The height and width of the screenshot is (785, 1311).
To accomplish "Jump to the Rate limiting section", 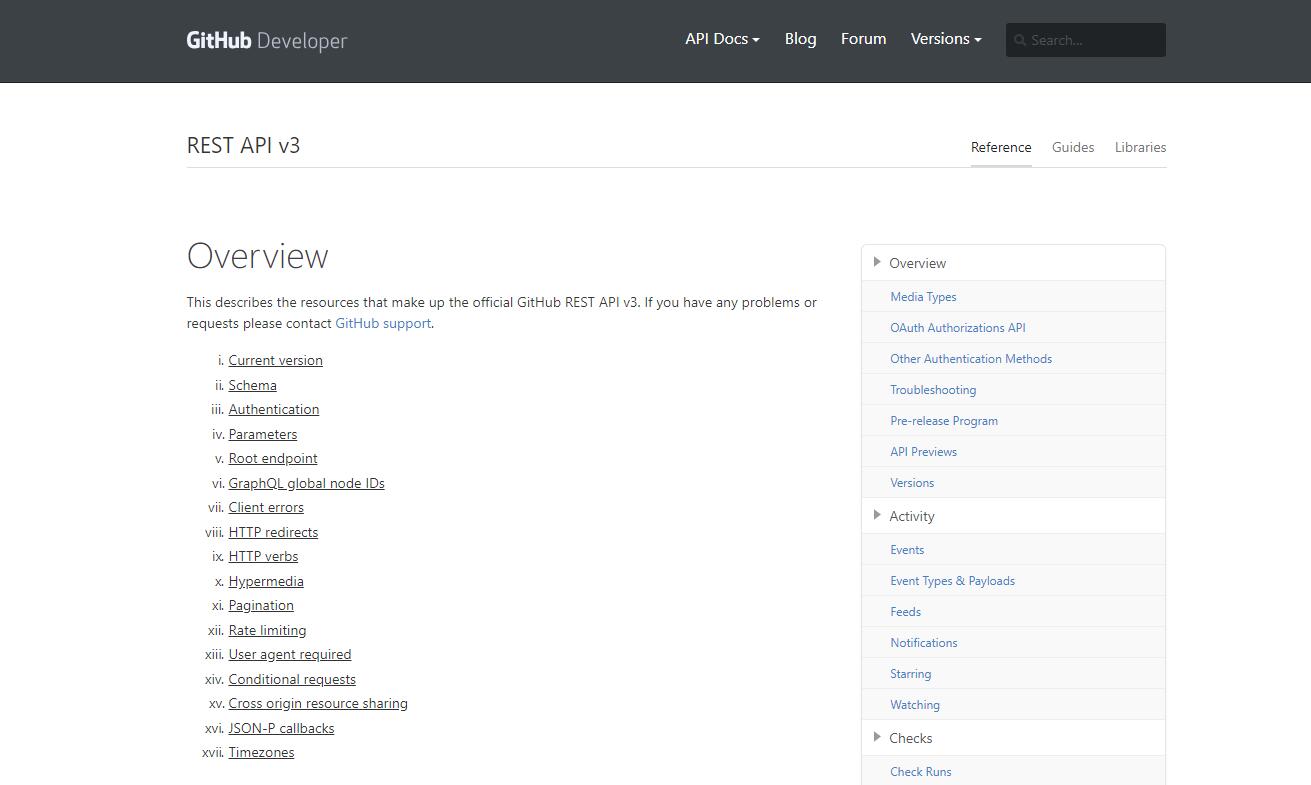I will 267,630.
